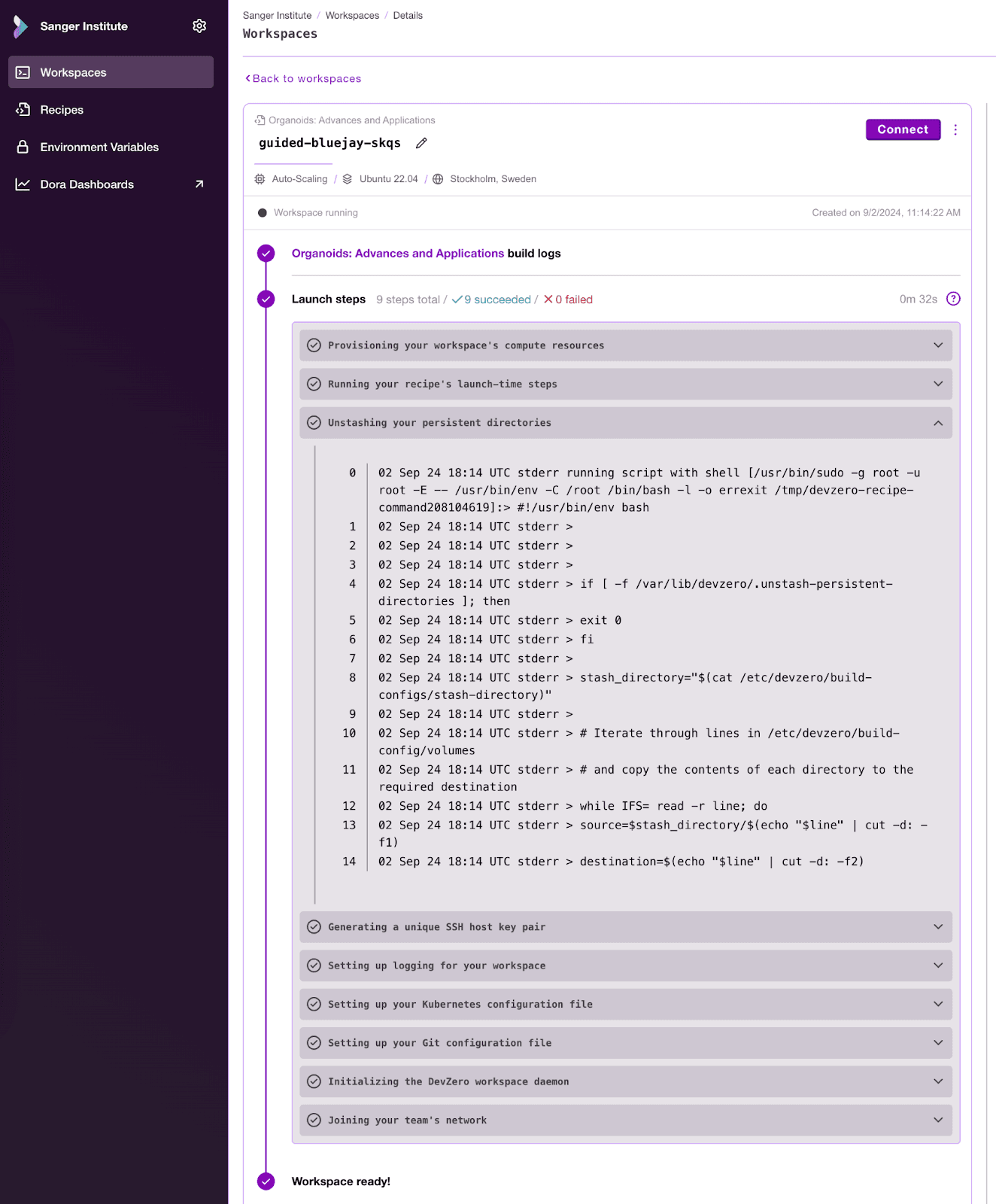The height and width of the screenshot is (1204, 996).
Task: Click the build logs purple checkmark circle
Action: click(x=266, y=254)
